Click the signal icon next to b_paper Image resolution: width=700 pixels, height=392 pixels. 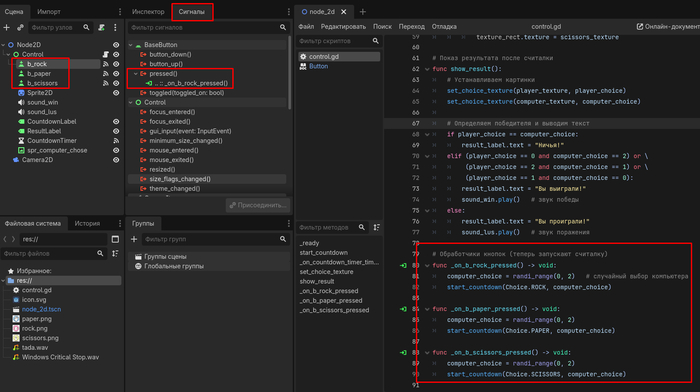point(106,74)
